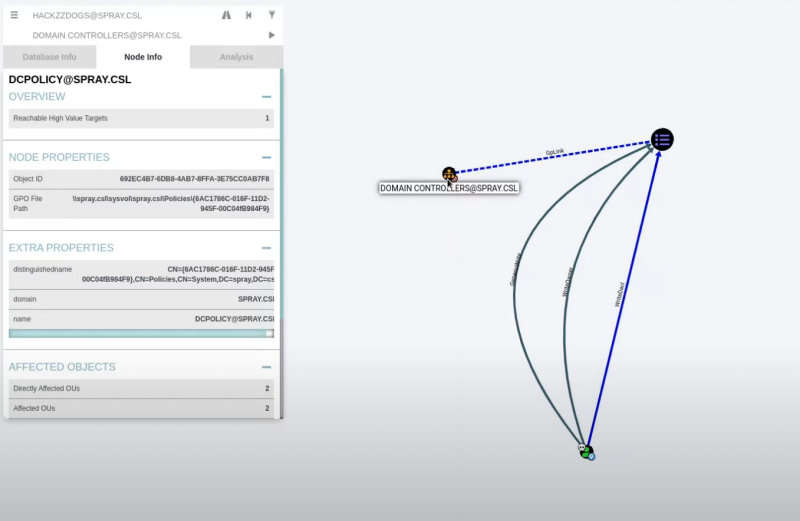Screen dimensions: 800x521
Task: Collapse the Affected Objects section
Action: click(266, 367)
